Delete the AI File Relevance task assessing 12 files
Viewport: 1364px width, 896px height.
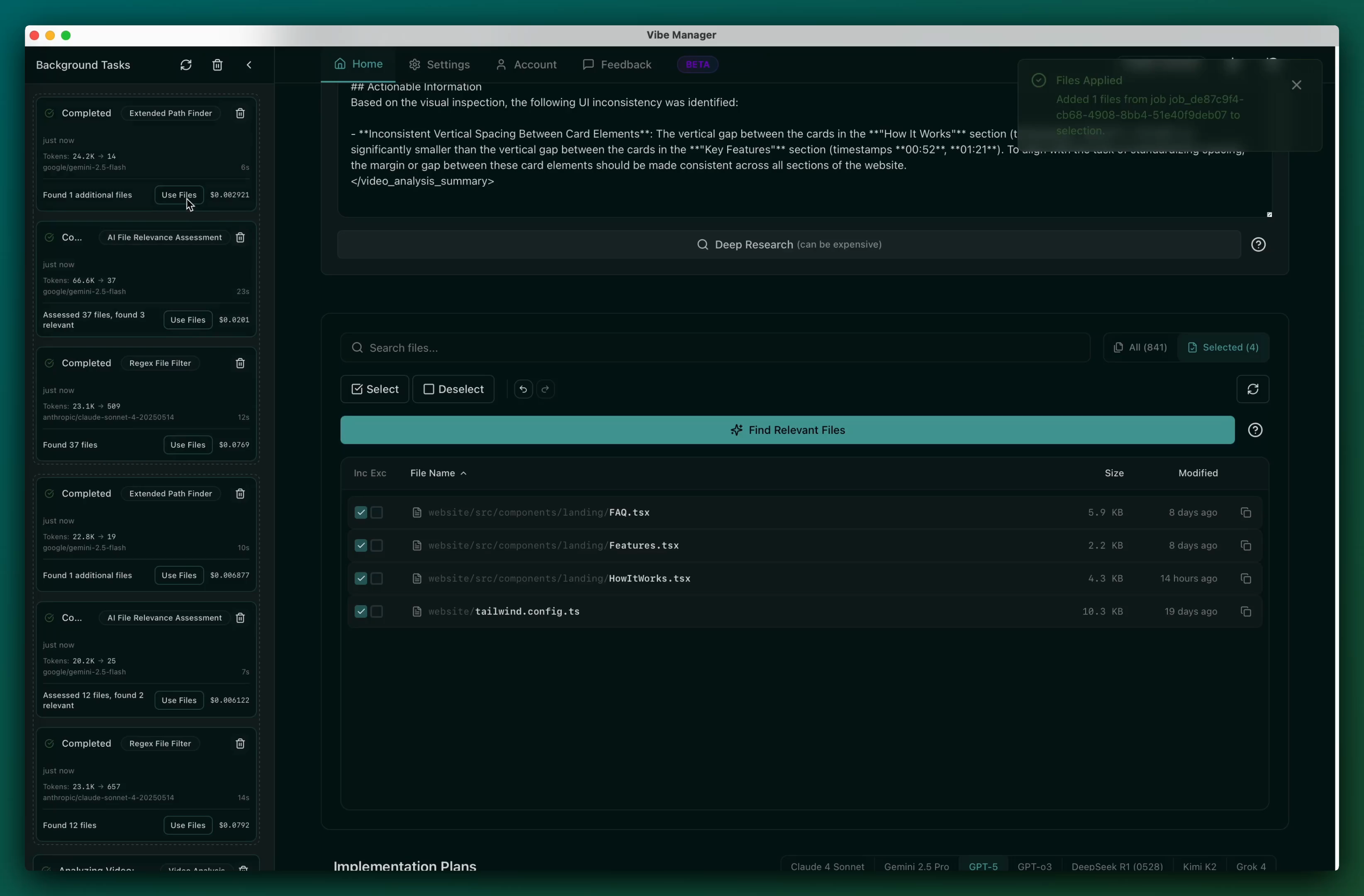[x=240, y=618]
